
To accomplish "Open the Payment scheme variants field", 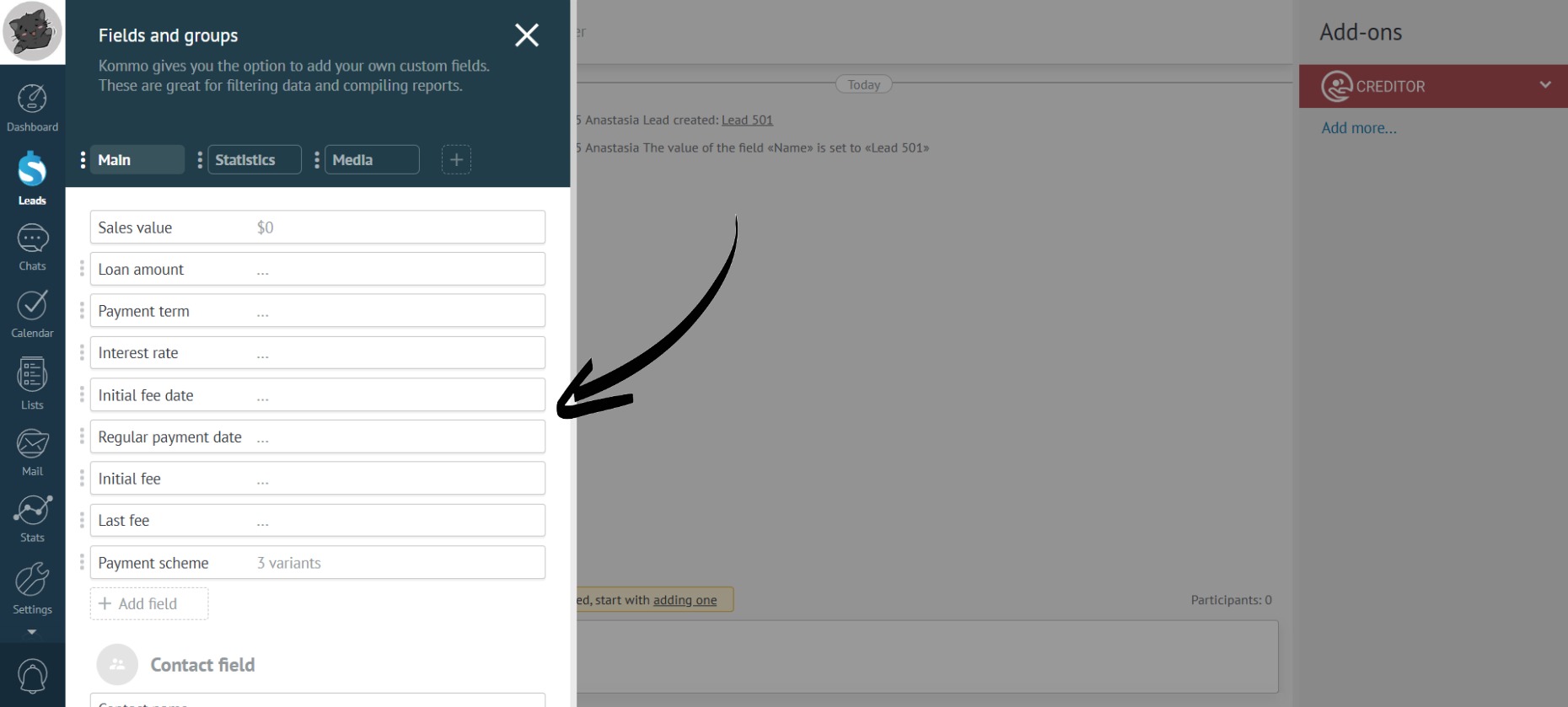I will coord(317,563).
